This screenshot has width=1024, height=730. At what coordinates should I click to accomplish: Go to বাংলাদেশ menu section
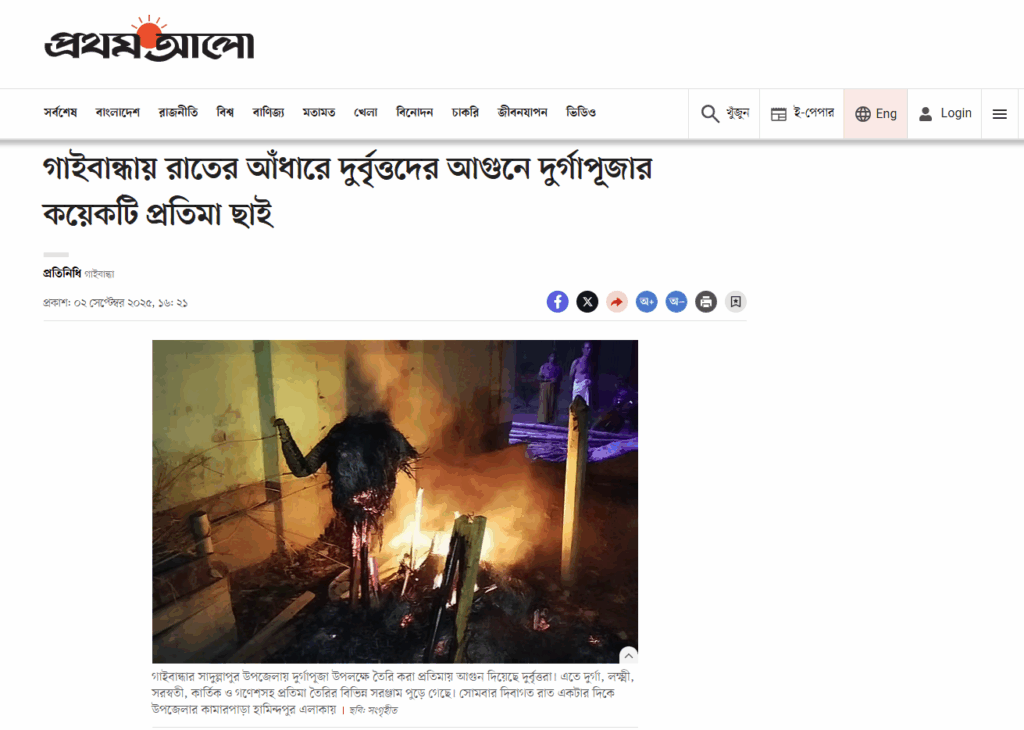118,112
